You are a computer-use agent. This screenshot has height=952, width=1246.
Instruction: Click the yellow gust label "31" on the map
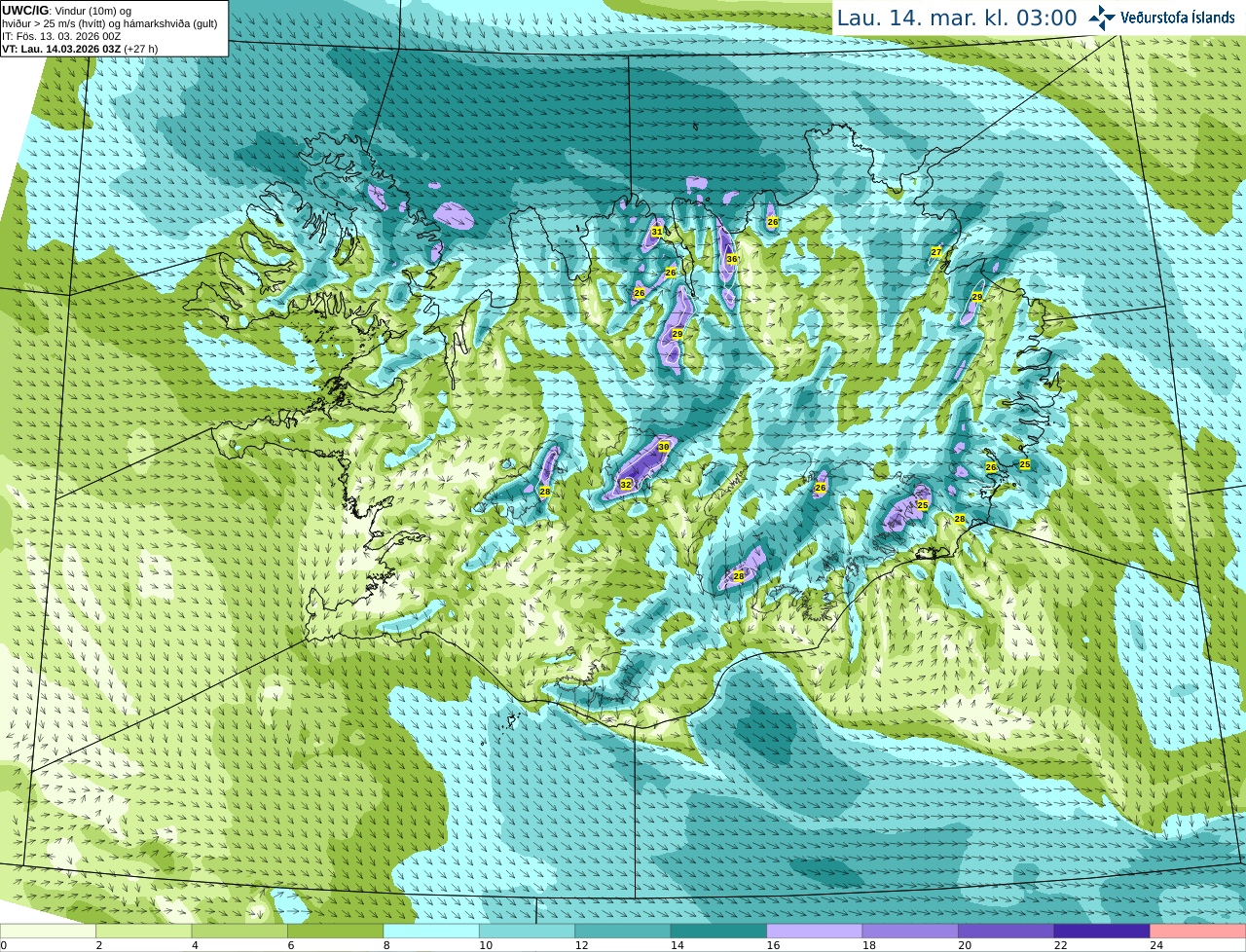click(657, 232)
